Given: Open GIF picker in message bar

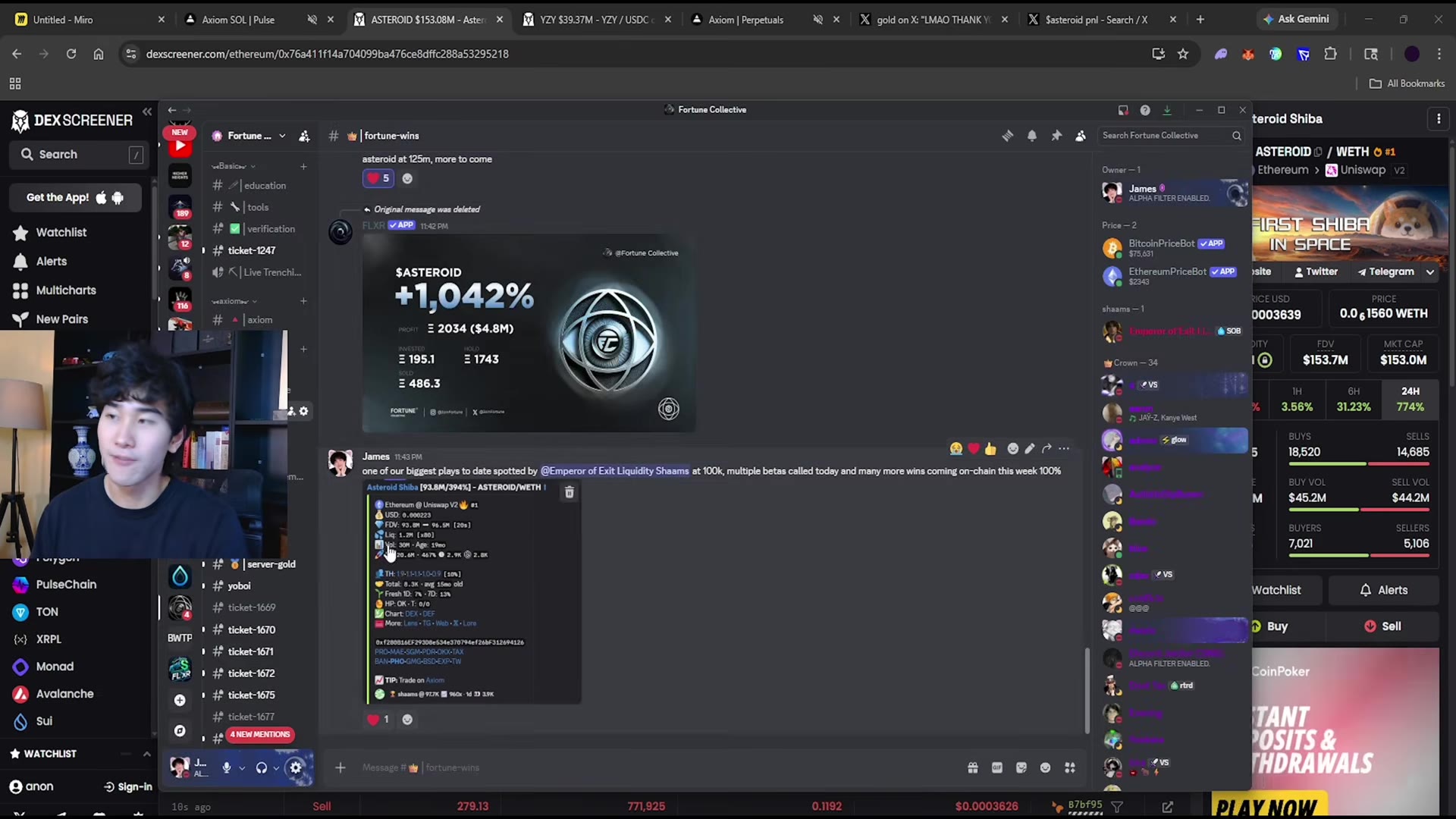Looking at the screenshot, I should pos(997,768).
